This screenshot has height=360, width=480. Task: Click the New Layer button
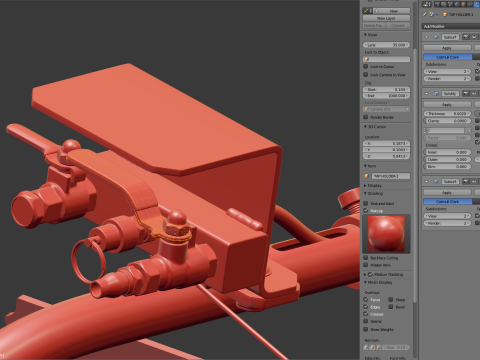coord(386,18)
